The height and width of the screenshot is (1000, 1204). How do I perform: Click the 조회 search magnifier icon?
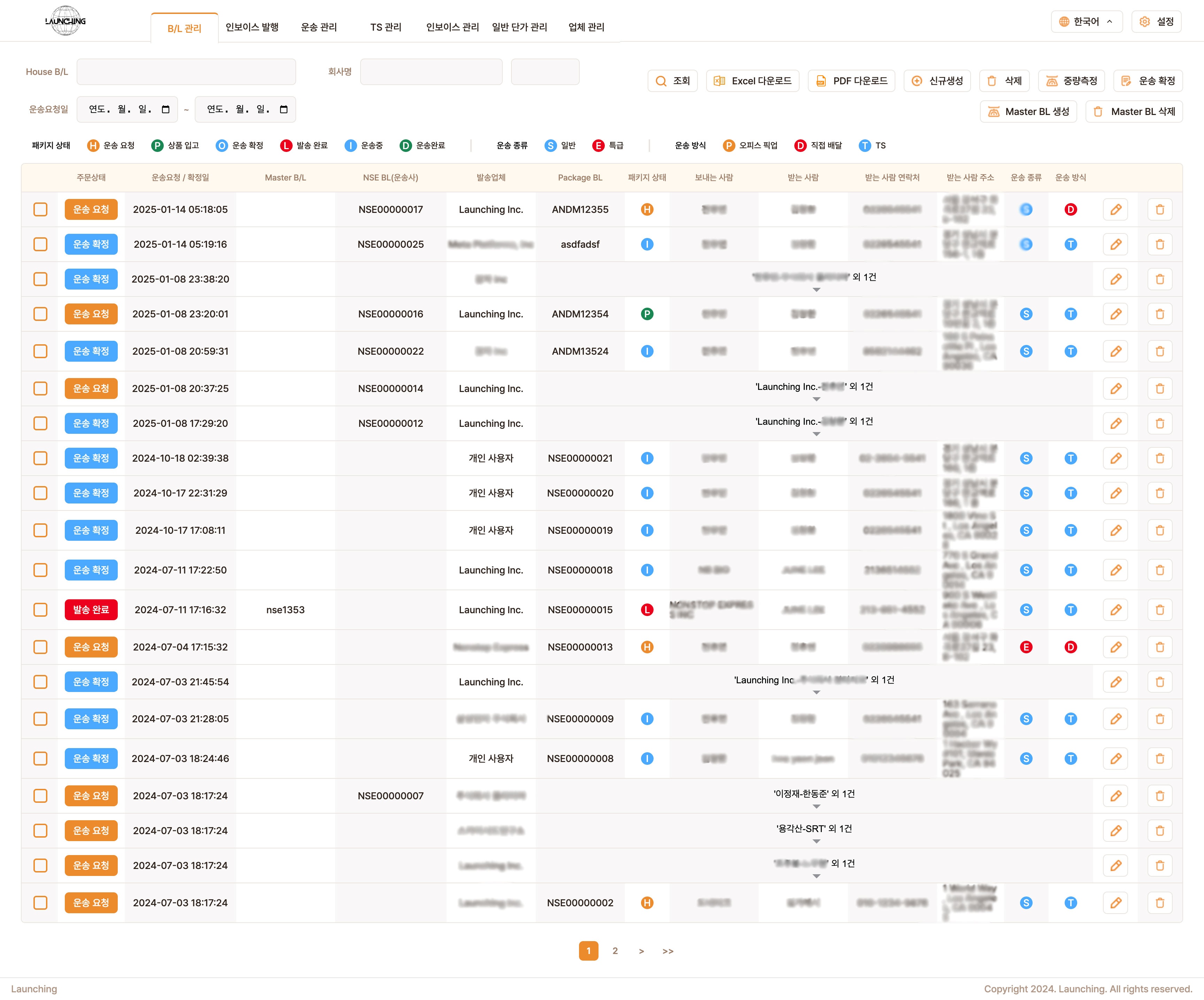661,81
